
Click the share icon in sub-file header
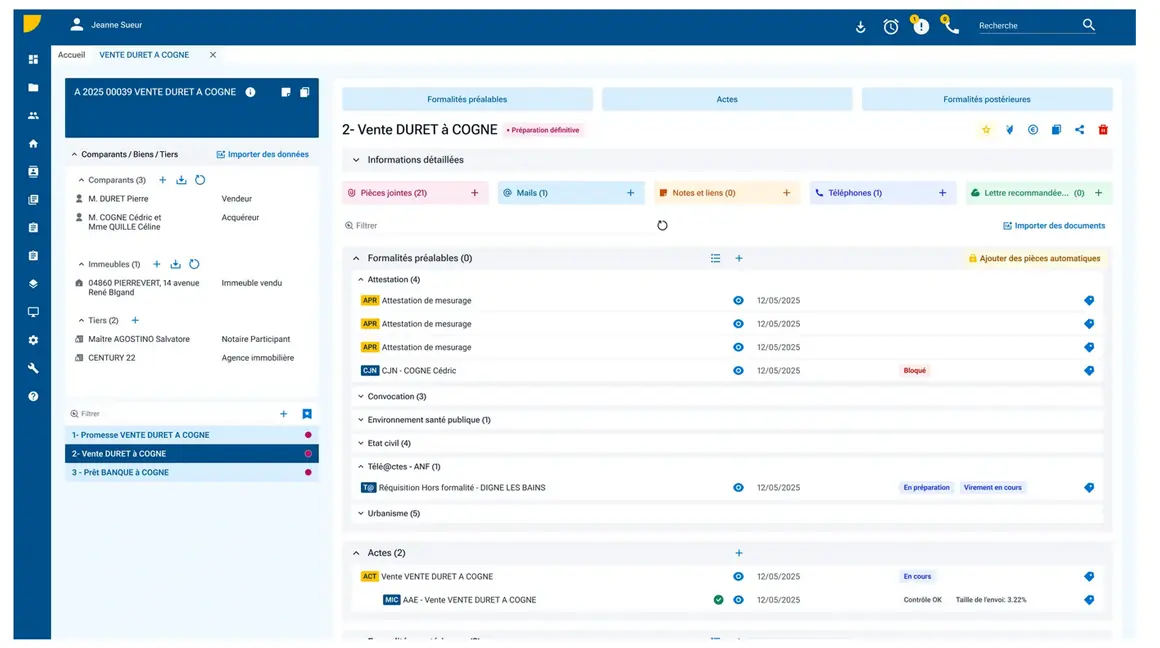(1079, 130)
